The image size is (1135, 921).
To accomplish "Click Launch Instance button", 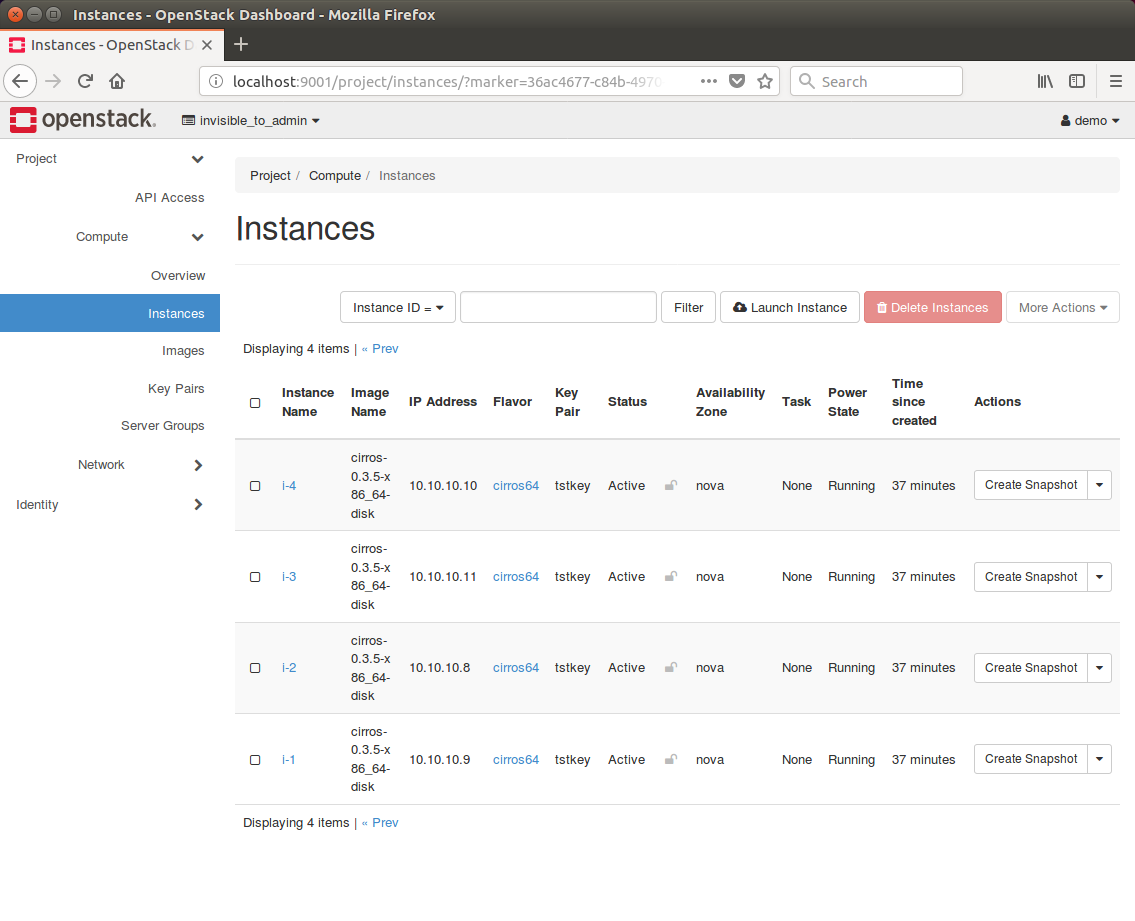I will click(x=790, y=308).
